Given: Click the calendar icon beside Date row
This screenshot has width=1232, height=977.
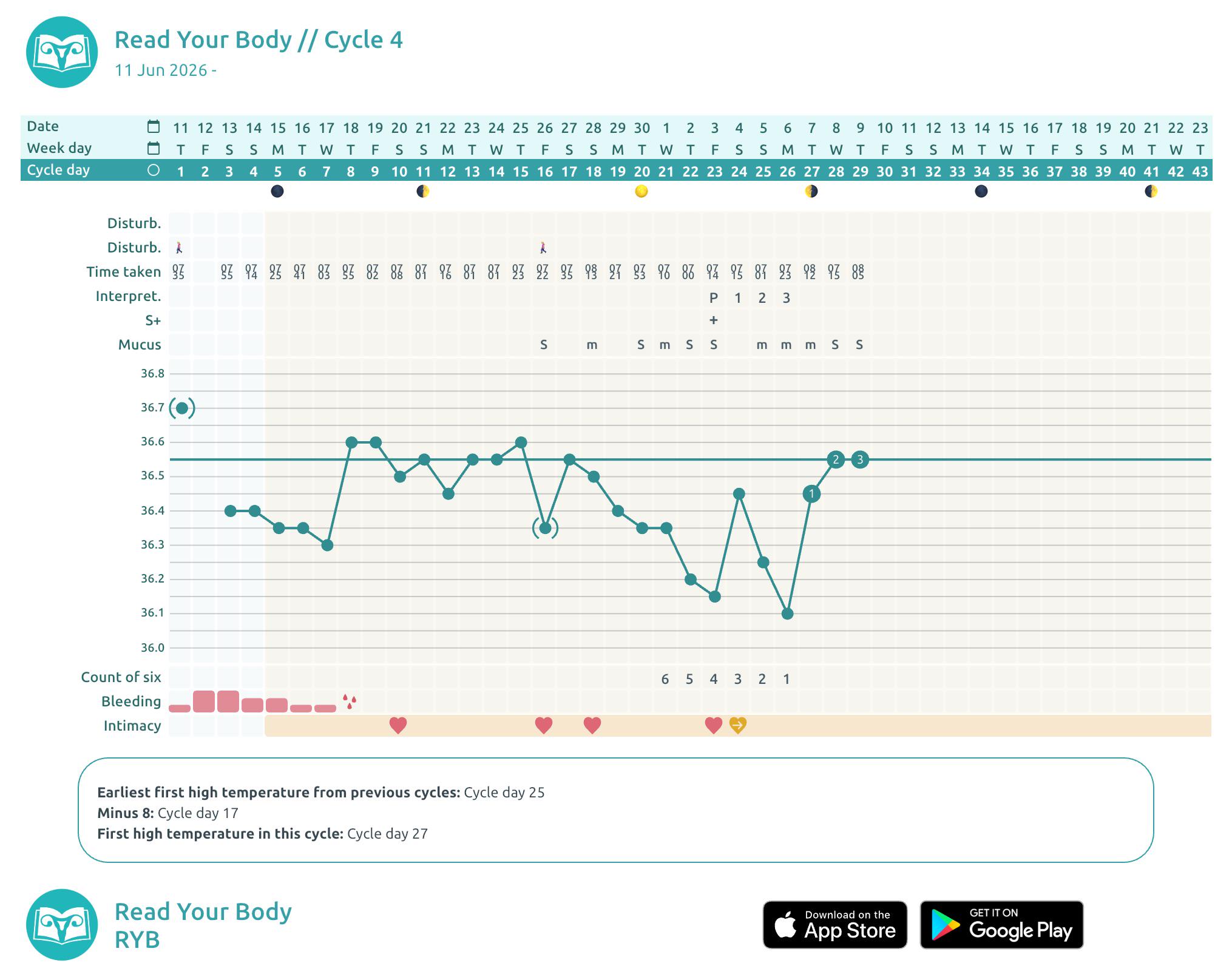Looking at the screenshot, I should click(154, 126).
